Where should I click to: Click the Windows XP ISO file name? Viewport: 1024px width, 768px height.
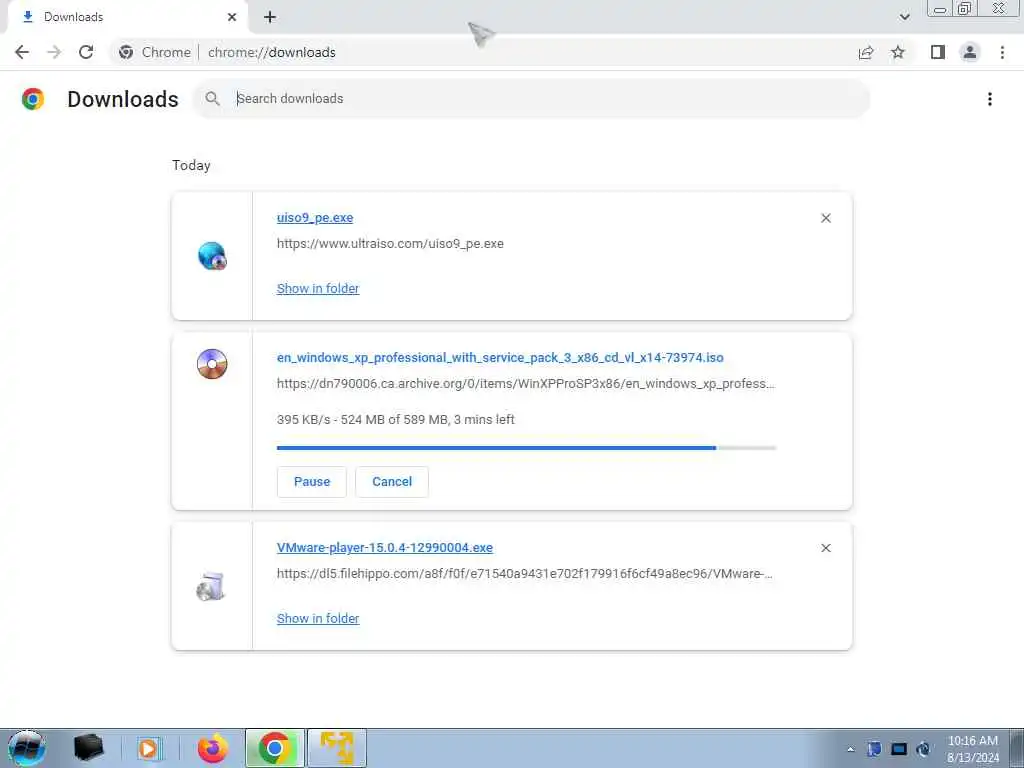pyautogui.click(x=500, y=358)
